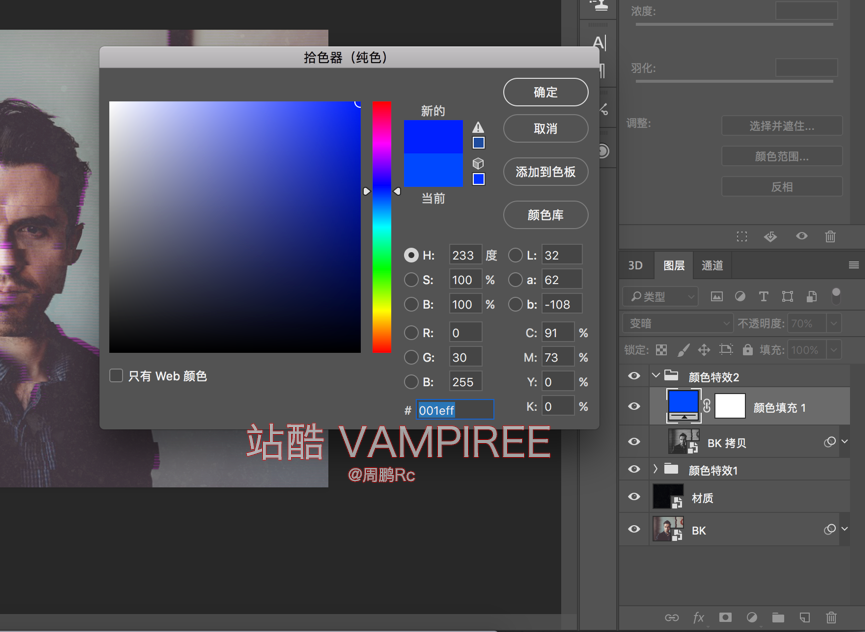This screenshot has height=632, width=865.
Task: Click the 颜色范围 button
Action: [x=782, y=156]
